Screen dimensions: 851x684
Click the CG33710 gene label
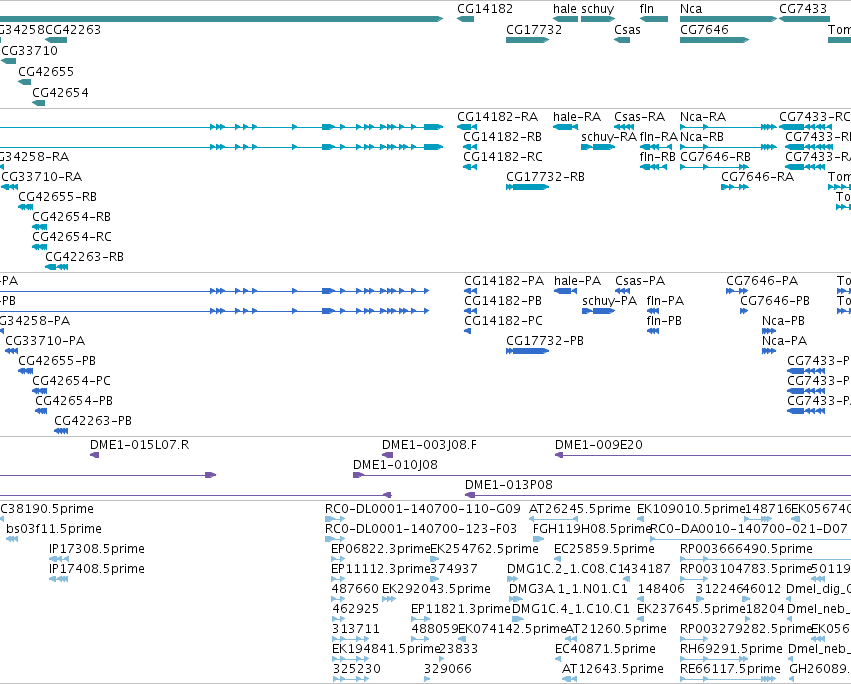coord(30,50)
